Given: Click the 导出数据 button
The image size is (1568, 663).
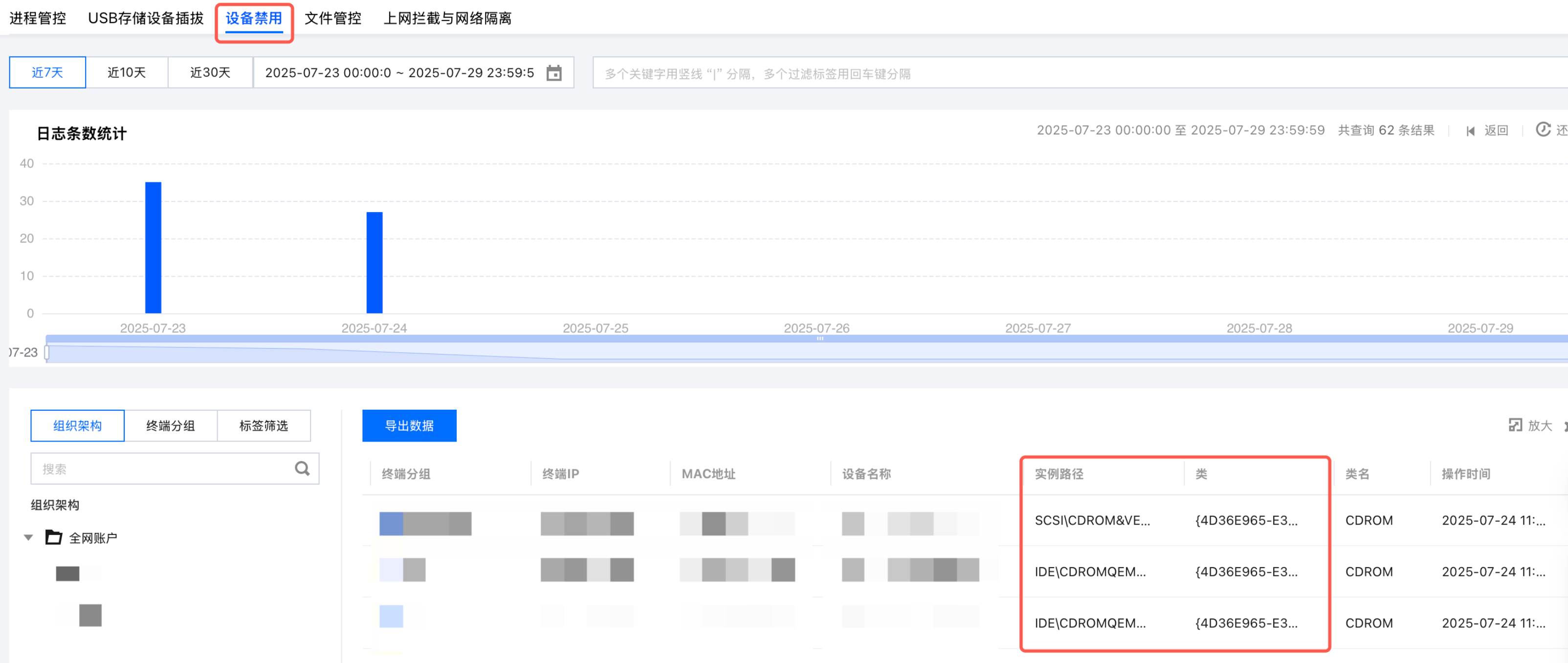Looking at the screenshot, I should pos(409,425).
